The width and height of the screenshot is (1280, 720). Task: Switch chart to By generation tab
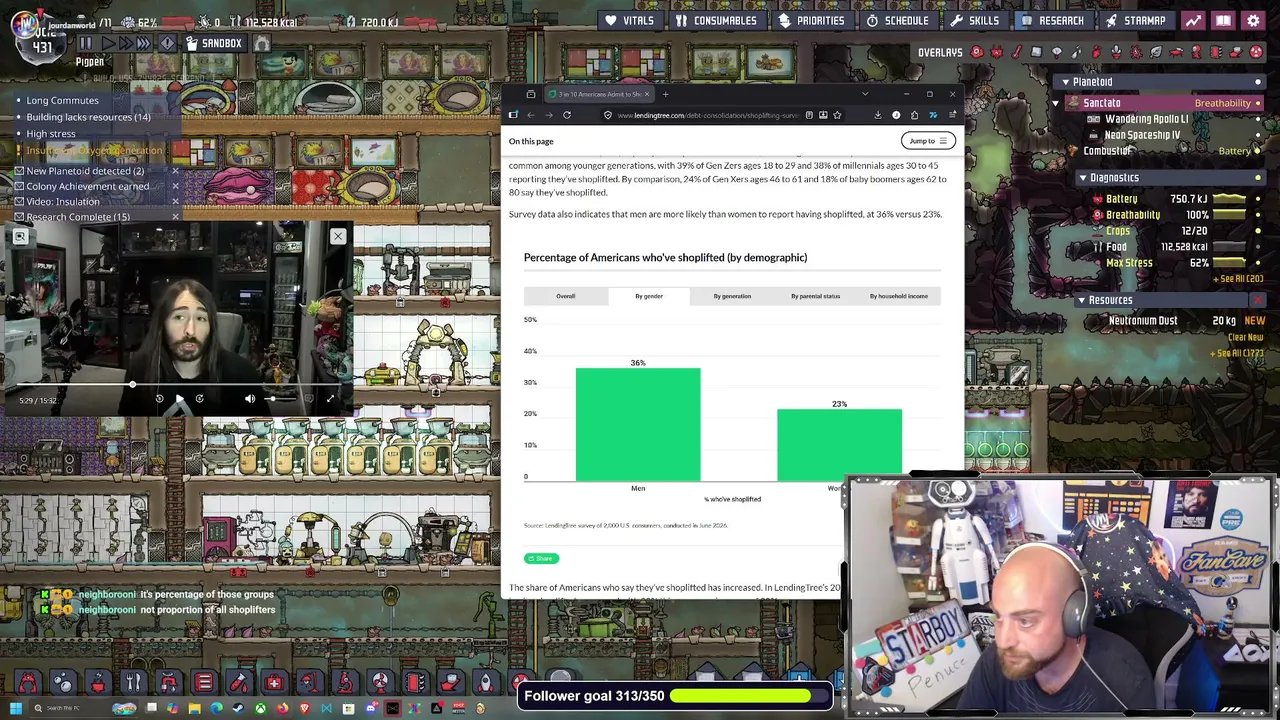coord(732,296)
